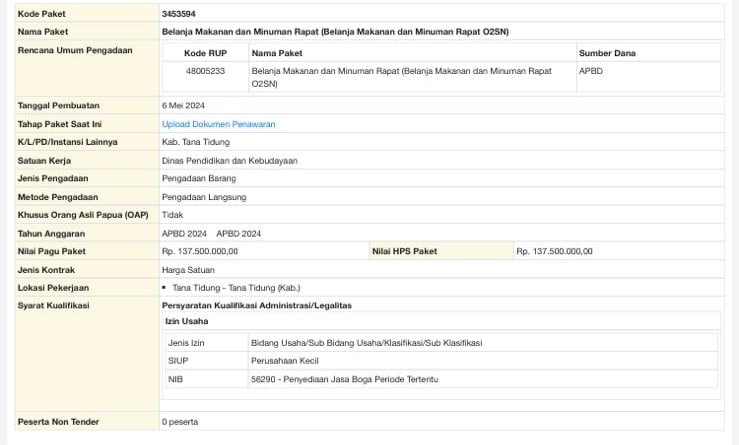Click the Izin Usaha section header
Image resolution: width=739 pixels, height=445 pixels.
click(x=187, y=321)
